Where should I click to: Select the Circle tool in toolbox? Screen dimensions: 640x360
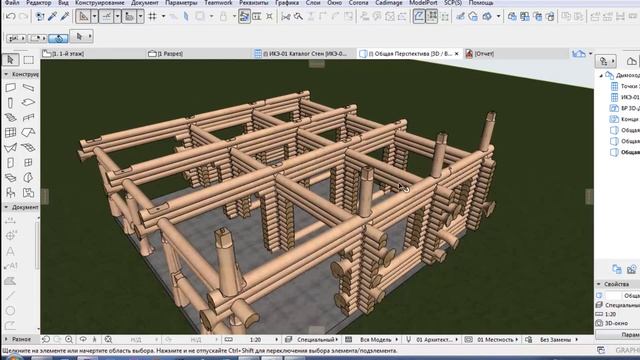tap(11, 311)
